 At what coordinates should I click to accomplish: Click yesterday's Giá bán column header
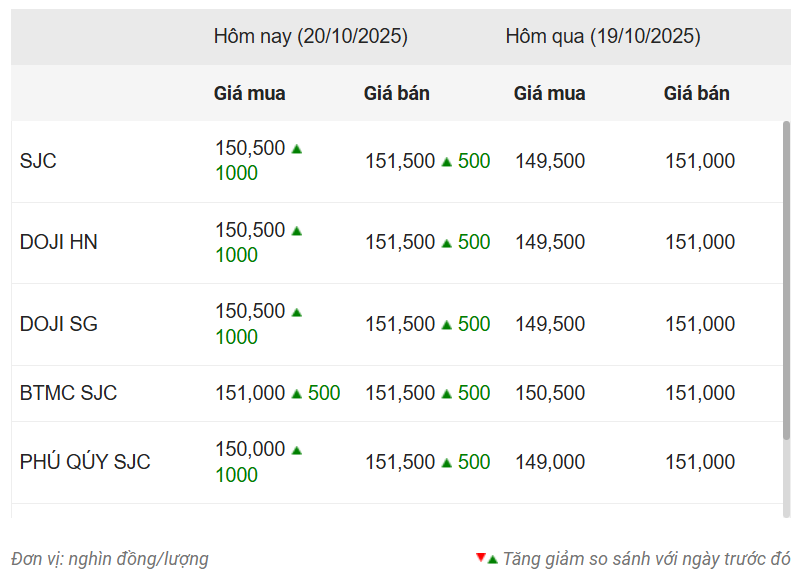(696, 94)
